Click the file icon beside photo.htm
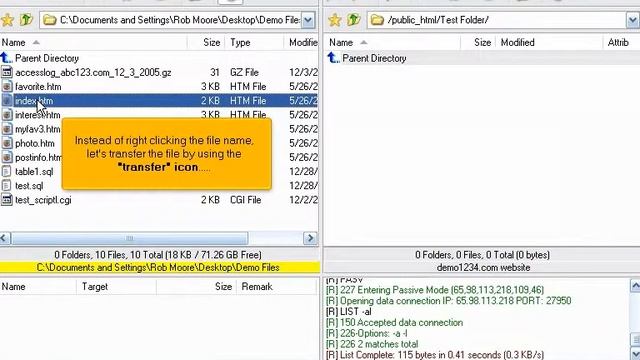640x360 pixels. click(7, 143)
